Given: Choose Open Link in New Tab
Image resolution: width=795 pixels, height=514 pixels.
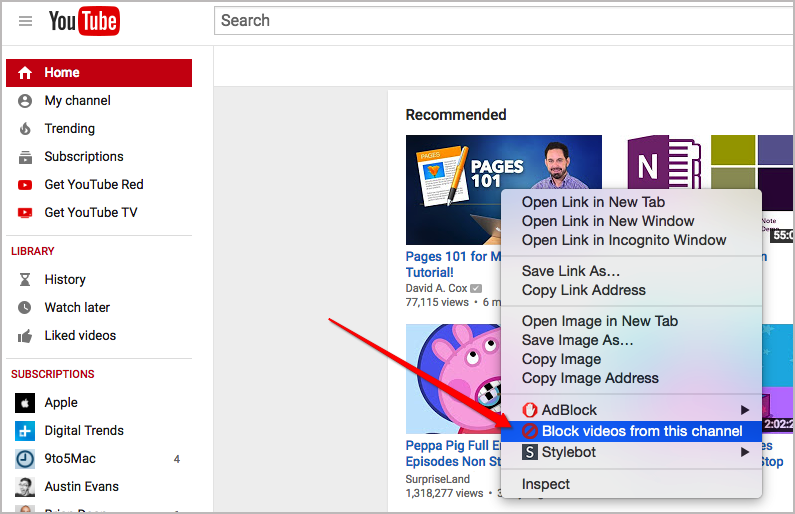Looking at the screenshot, I should click(631, 202).
